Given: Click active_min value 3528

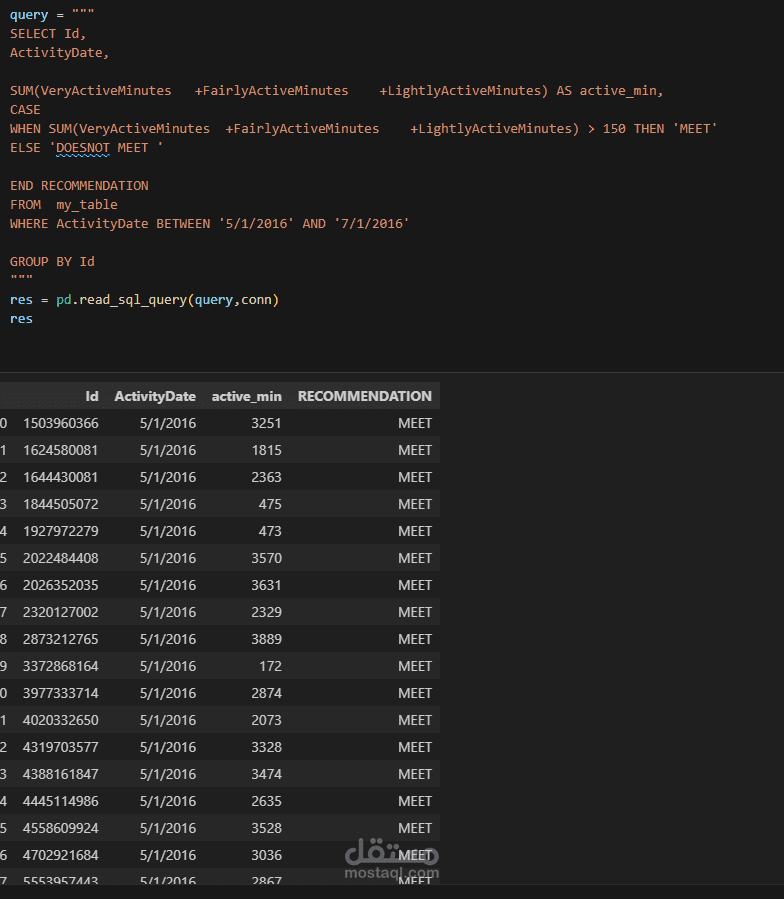Looking at the screenshot, I should [266, 828].
